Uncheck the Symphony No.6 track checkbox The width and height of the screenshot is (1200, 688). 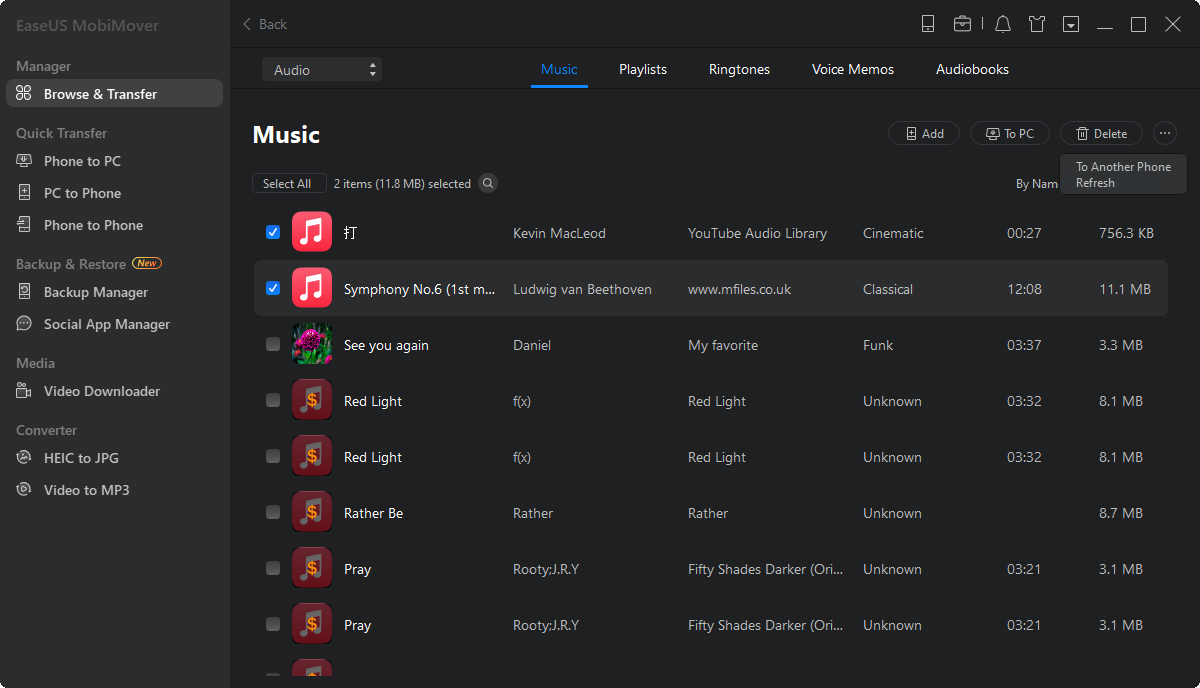point(273,288)
